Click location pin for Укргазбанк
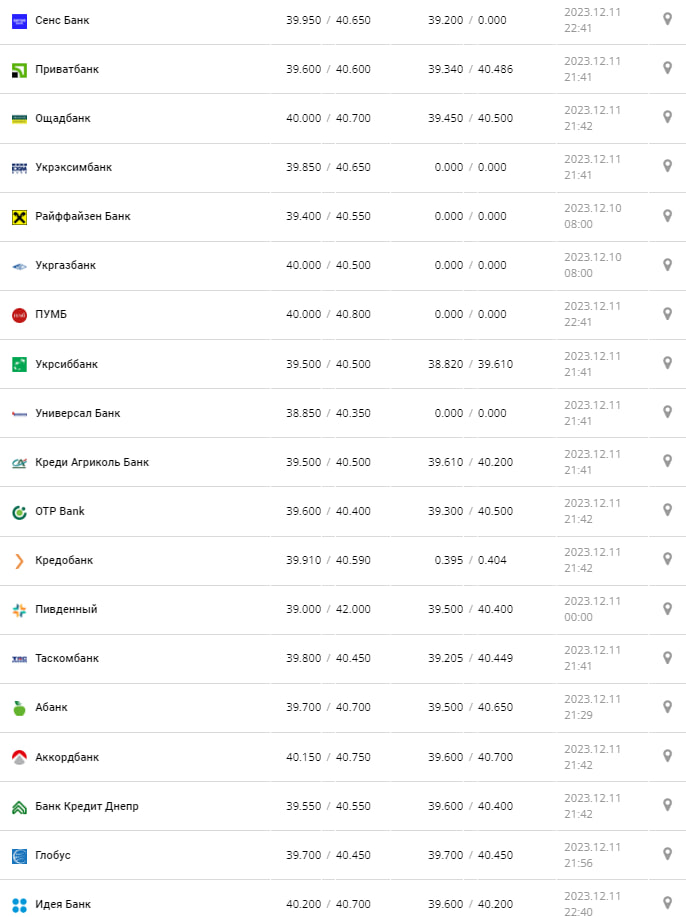This screenshot has width=686, height=917. pyautogui.click(x=667, y=264)
